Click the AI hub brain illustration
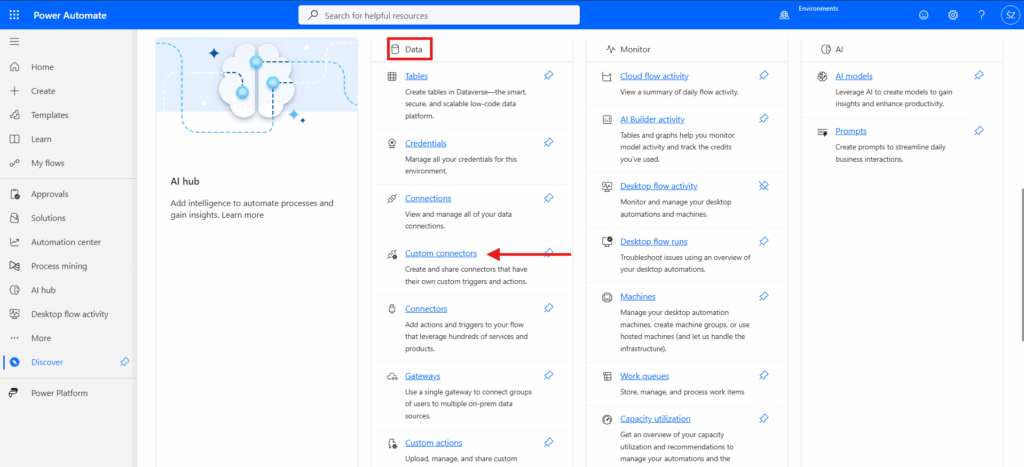The width and height of the screenshot is (1024, 467). (257, 85)
